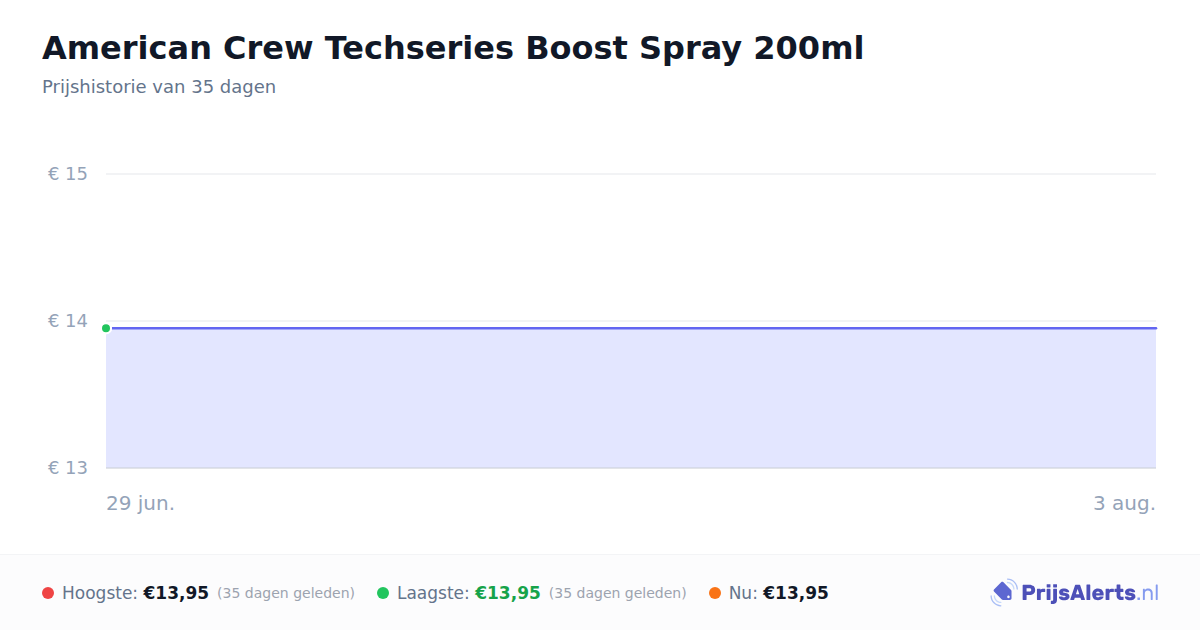This screenshot has height=630, width=1200.
Task: Click the PrijsAlerts price tag logo icon
Action: pos(1003,593)
